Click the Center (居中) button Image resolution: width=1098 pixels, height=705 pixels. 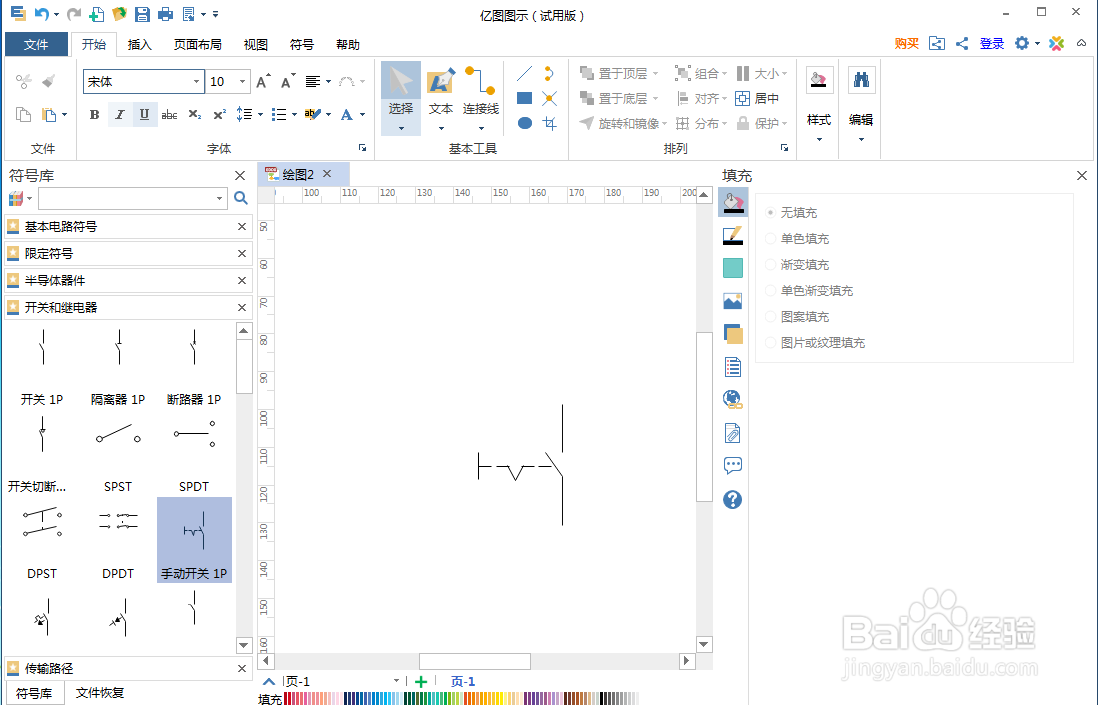coord(758,99)
